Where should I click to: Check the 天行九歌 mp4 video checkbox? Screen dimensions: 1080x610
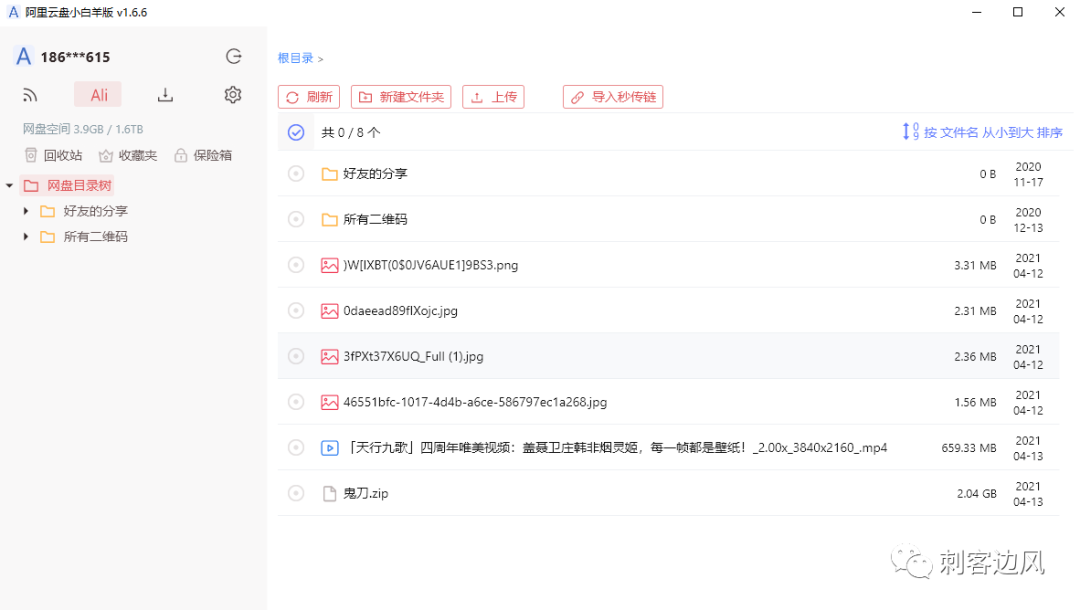click(296, 448)
